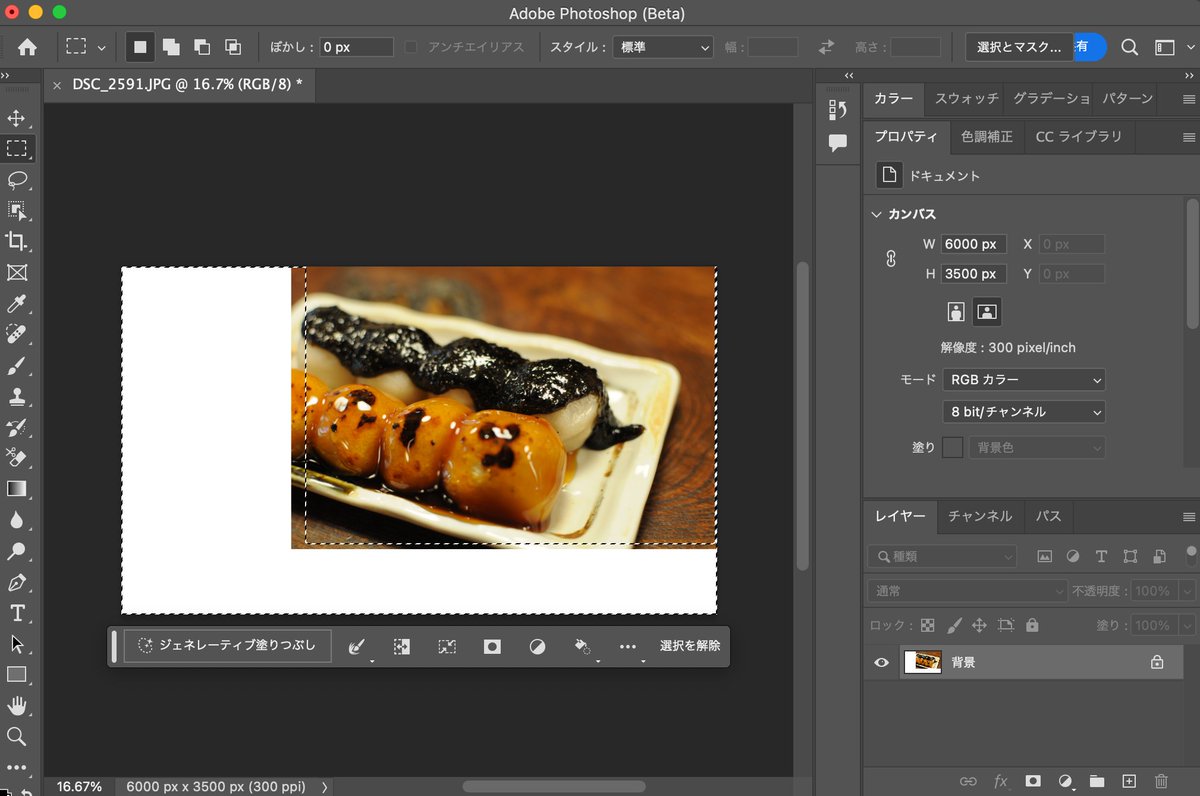Collapse the カンバス section

click(x=877, y=214)
